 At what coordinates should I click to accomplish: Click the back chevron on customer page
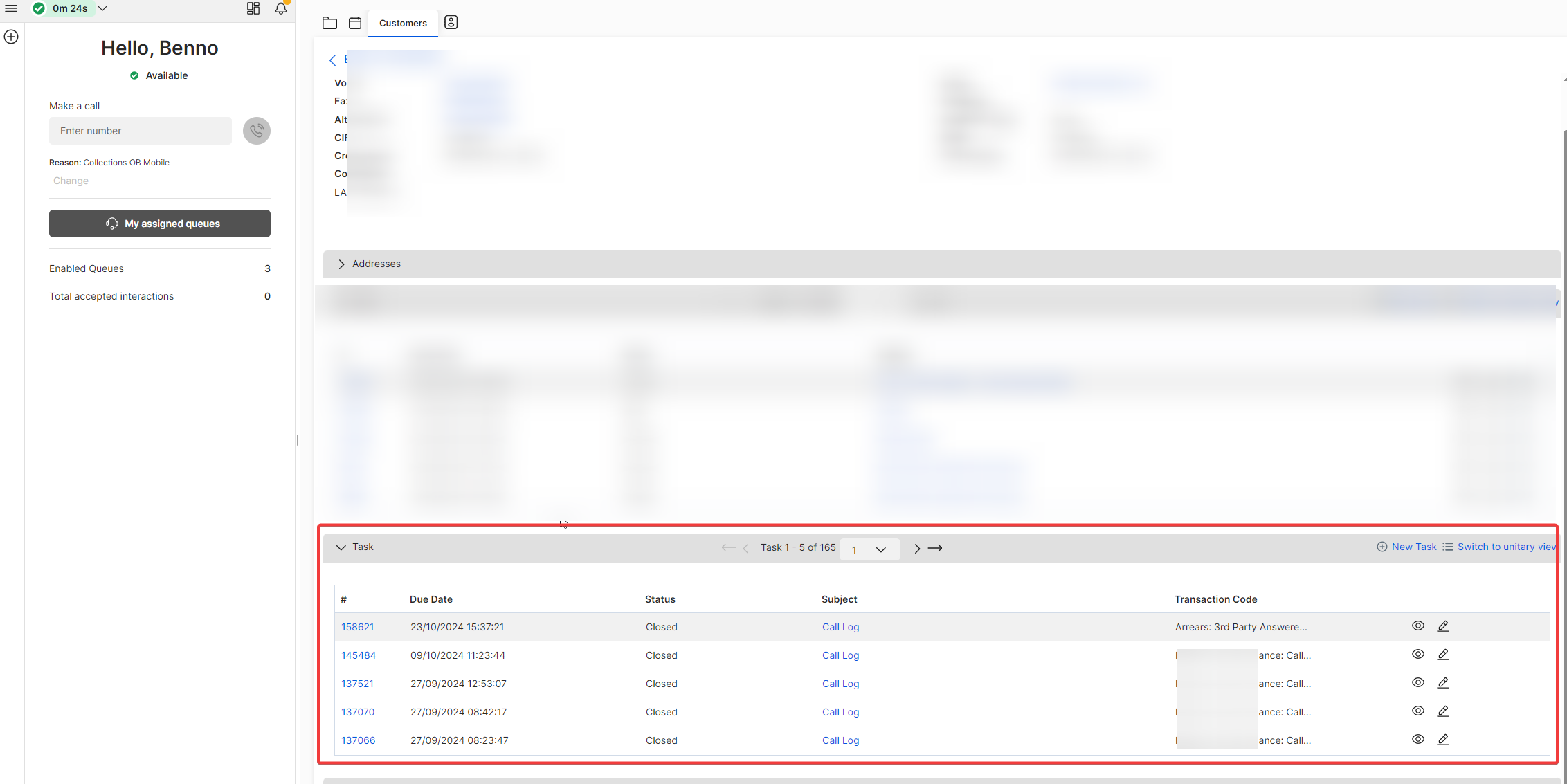pyautogui.click(x=333, y=60)
